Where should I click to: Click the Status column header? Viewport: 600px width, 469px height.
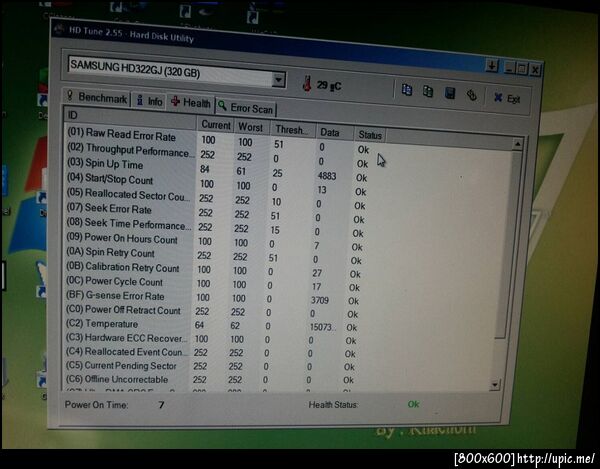pos(370,135)
